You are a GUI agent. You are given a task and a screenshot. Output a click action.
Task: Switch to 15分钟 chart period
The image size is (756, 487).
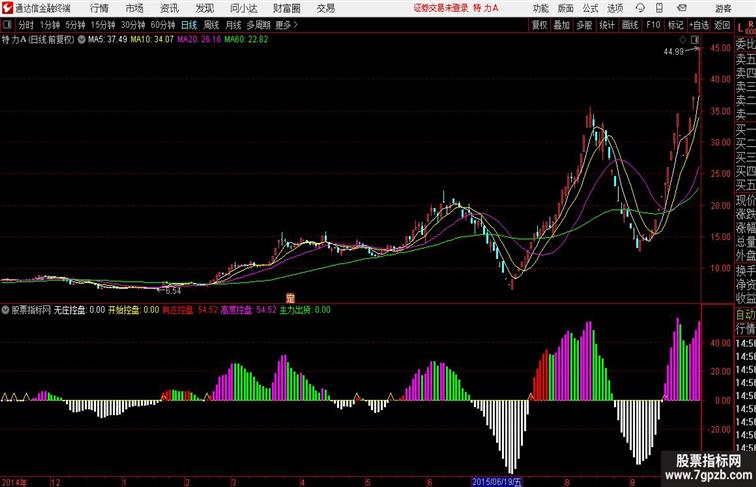pos(103,25)
